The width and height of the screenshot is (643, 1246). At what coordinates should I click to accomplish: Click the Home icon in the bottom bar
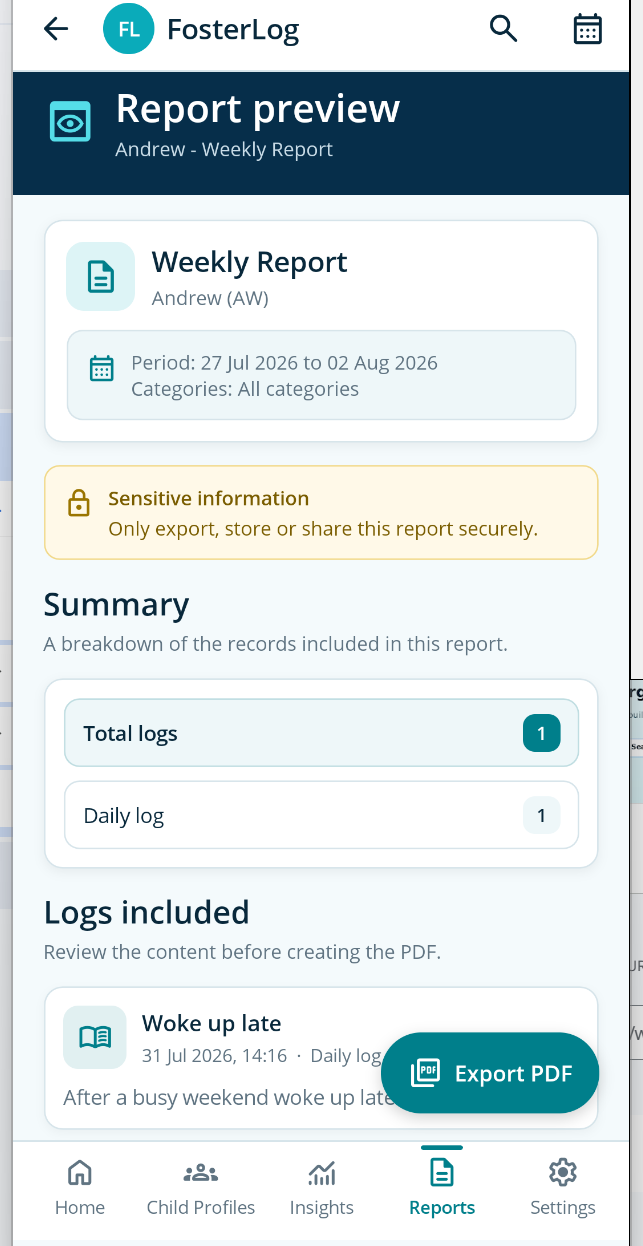[x=79, y=1172]
